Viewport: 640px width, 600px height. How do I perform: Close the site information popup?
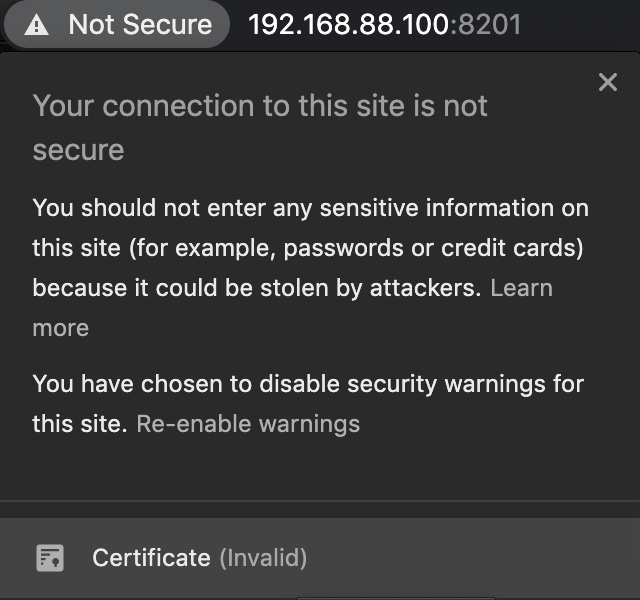point(607,82)
